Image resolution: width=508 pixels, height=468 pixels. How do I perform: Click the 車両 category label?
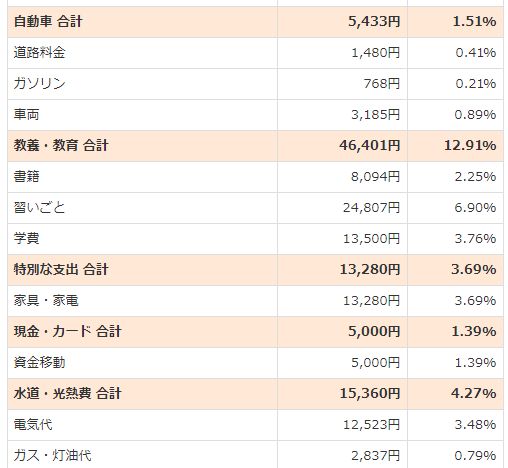27,115
